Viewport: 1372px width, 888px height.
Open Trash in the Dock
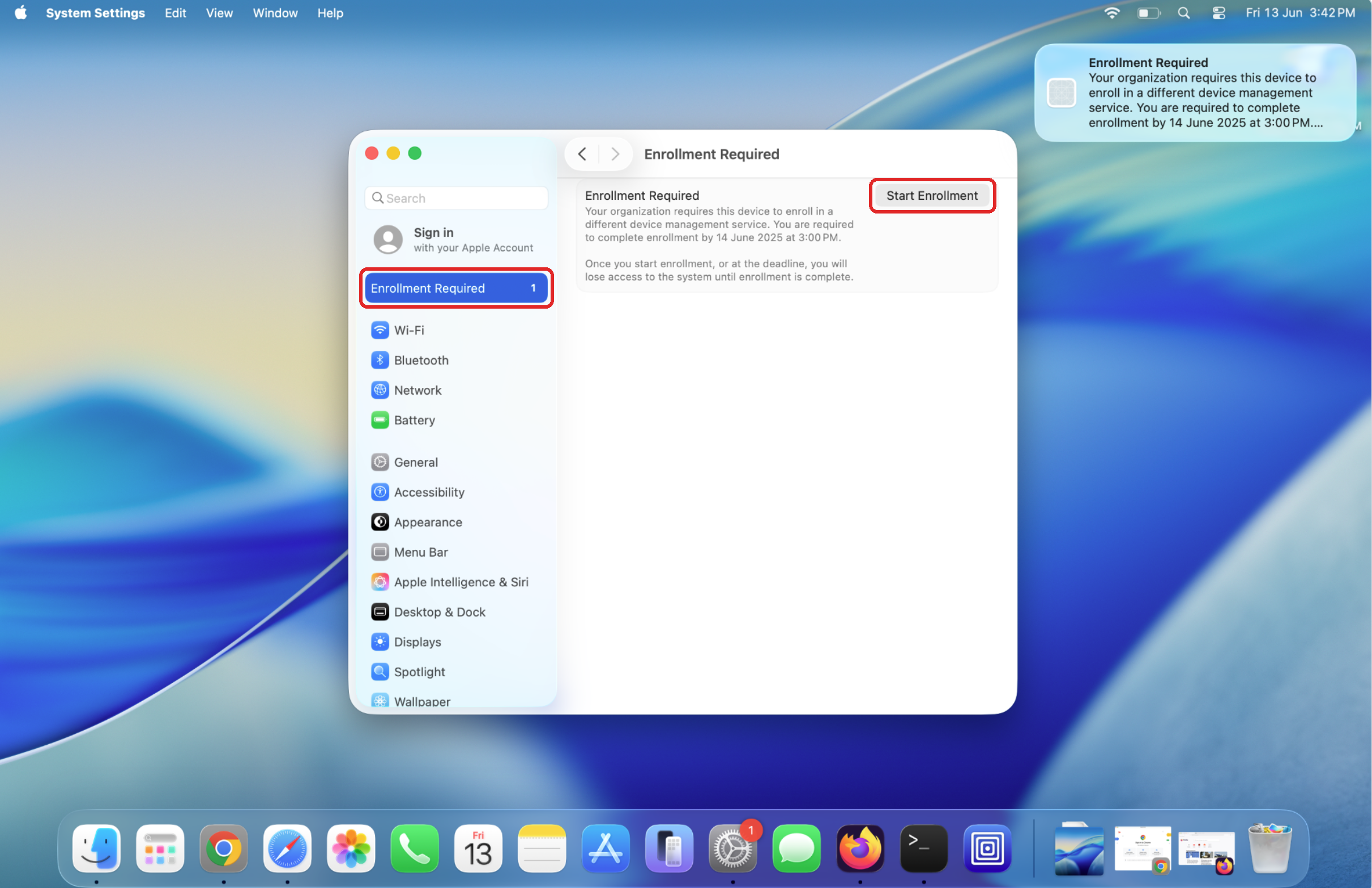coord(1269,848)
